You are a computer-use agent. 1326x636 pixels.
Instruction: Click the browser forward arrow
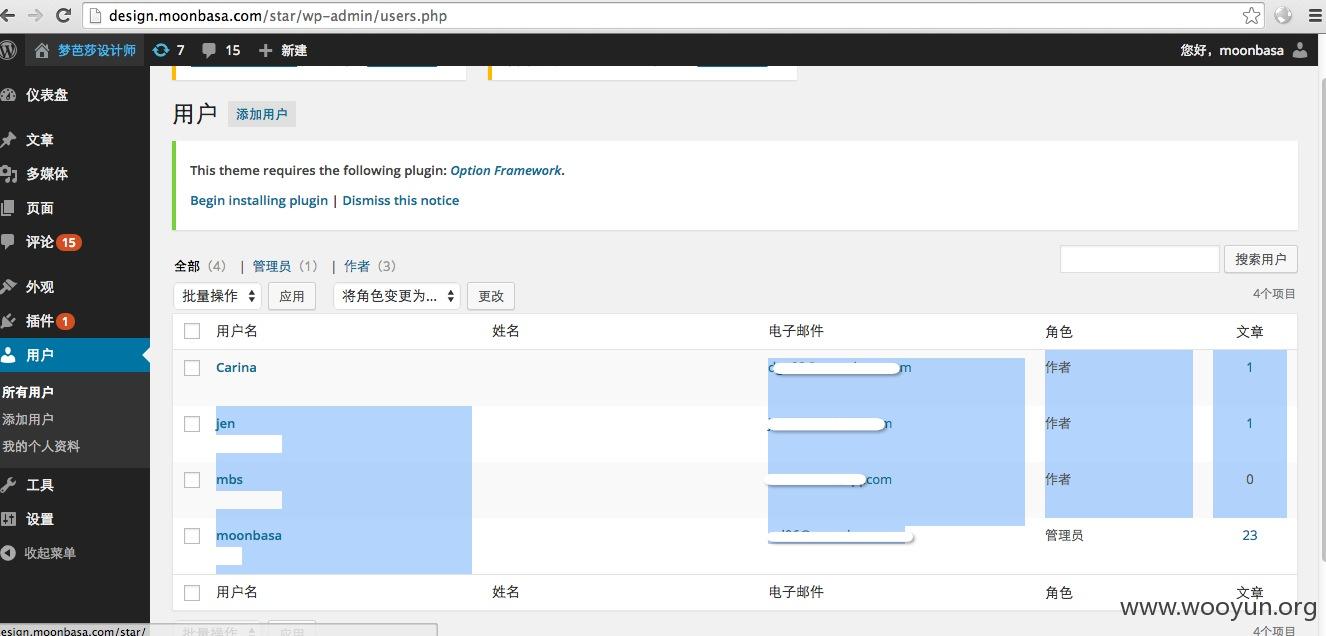(34, 15)
